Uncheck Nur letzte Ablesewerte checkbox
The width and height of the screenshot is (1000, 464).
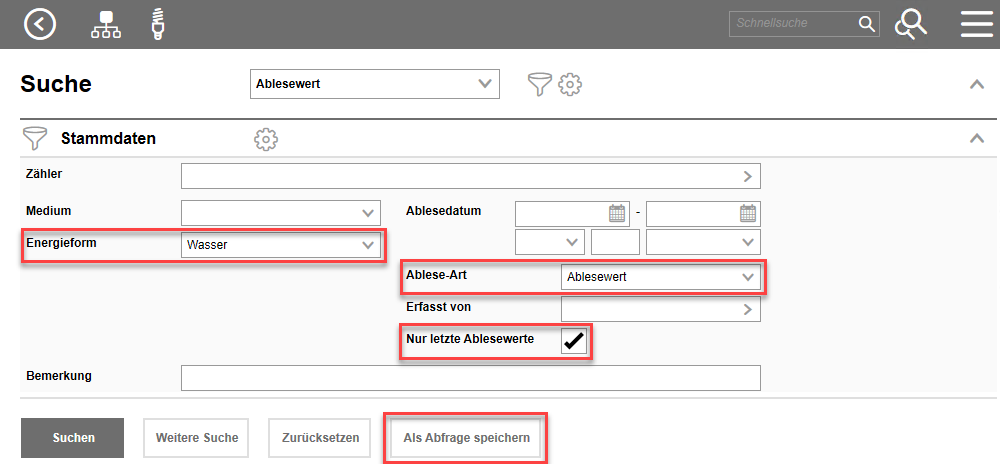(574, 340)
